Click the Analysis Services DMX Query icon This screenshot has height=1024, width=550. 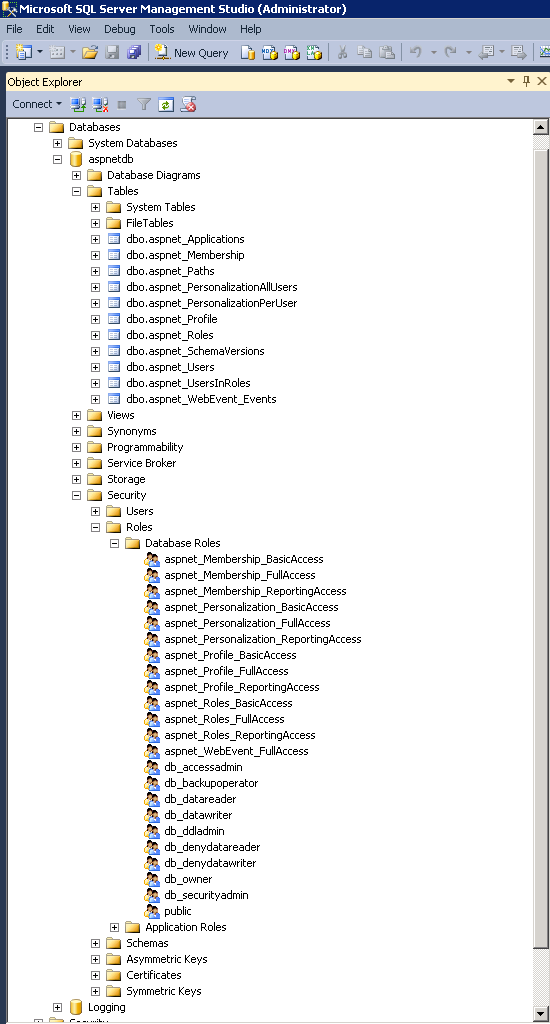click(292, 52)
